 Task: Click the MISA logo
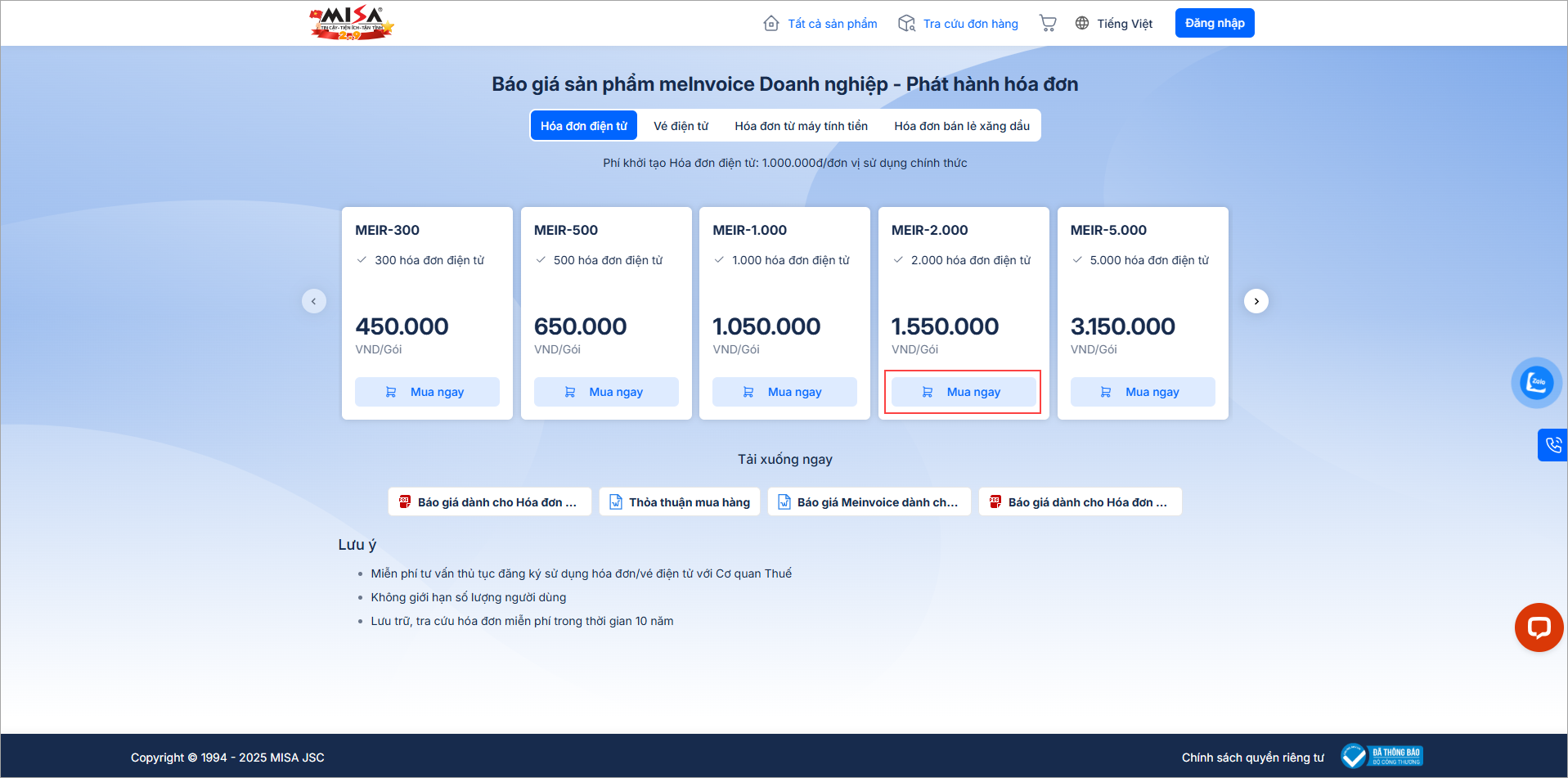[x=352, y=23]
